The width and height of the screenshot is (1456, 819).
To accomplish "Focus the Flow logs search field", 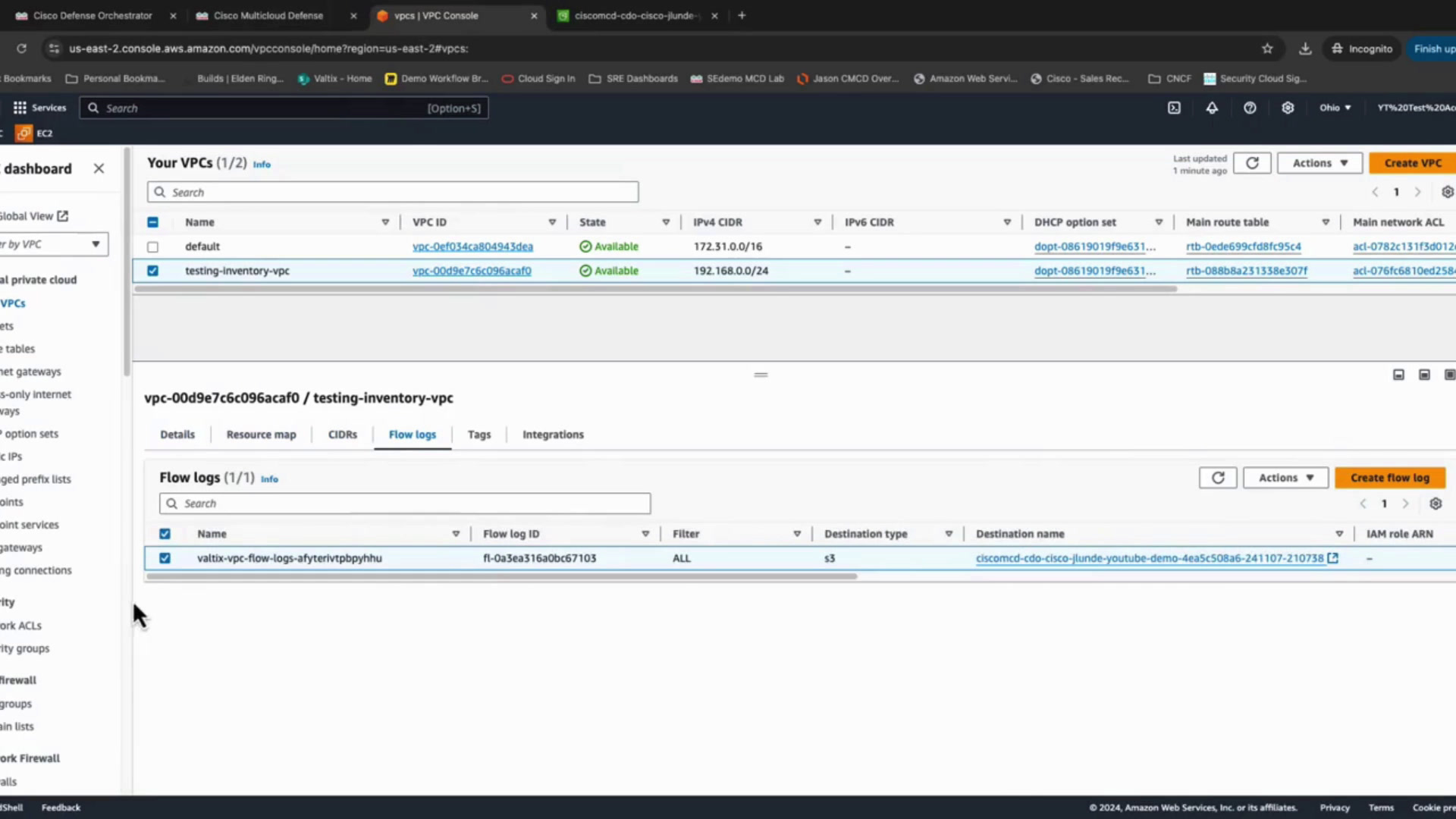I will pyautogui.click(x=405, y=504).
